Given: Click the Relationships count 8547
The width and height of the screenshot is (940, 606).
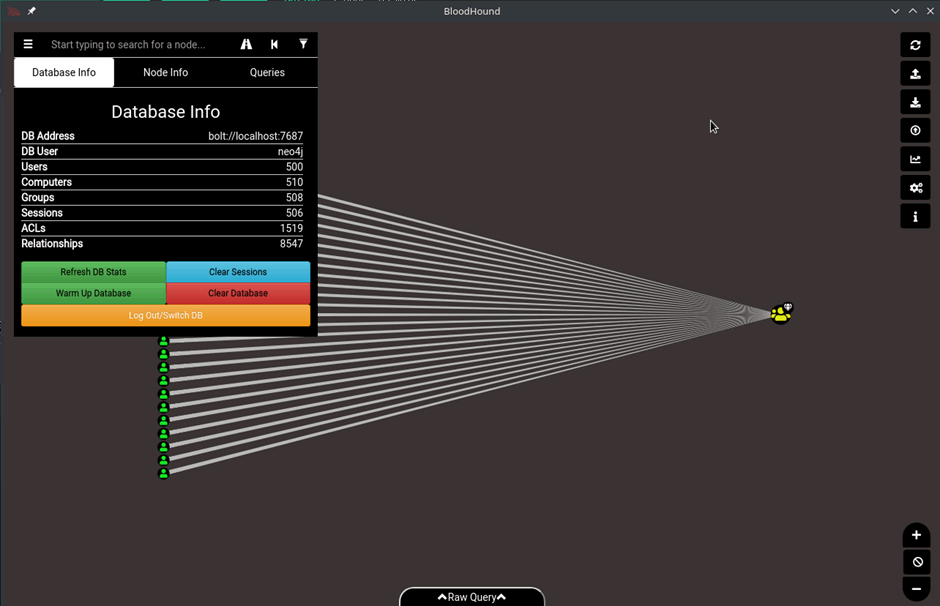Looking at the screenshot, I should [x=291, y=244].
